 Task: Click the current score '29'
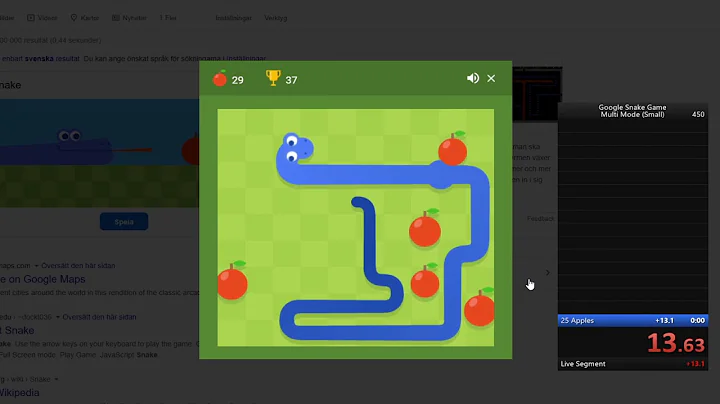coord(237,80)
